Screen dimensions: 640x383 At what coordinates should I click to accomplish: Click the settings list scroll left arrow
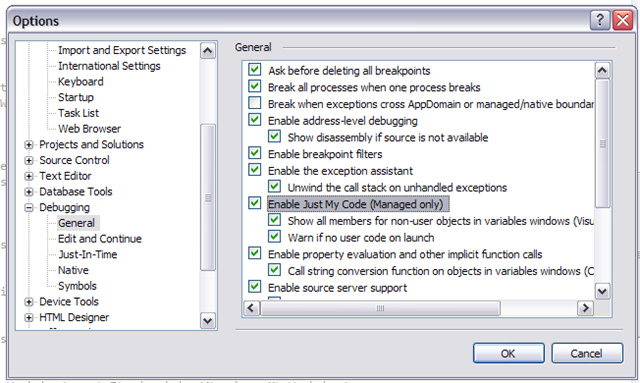coord(251,308)
